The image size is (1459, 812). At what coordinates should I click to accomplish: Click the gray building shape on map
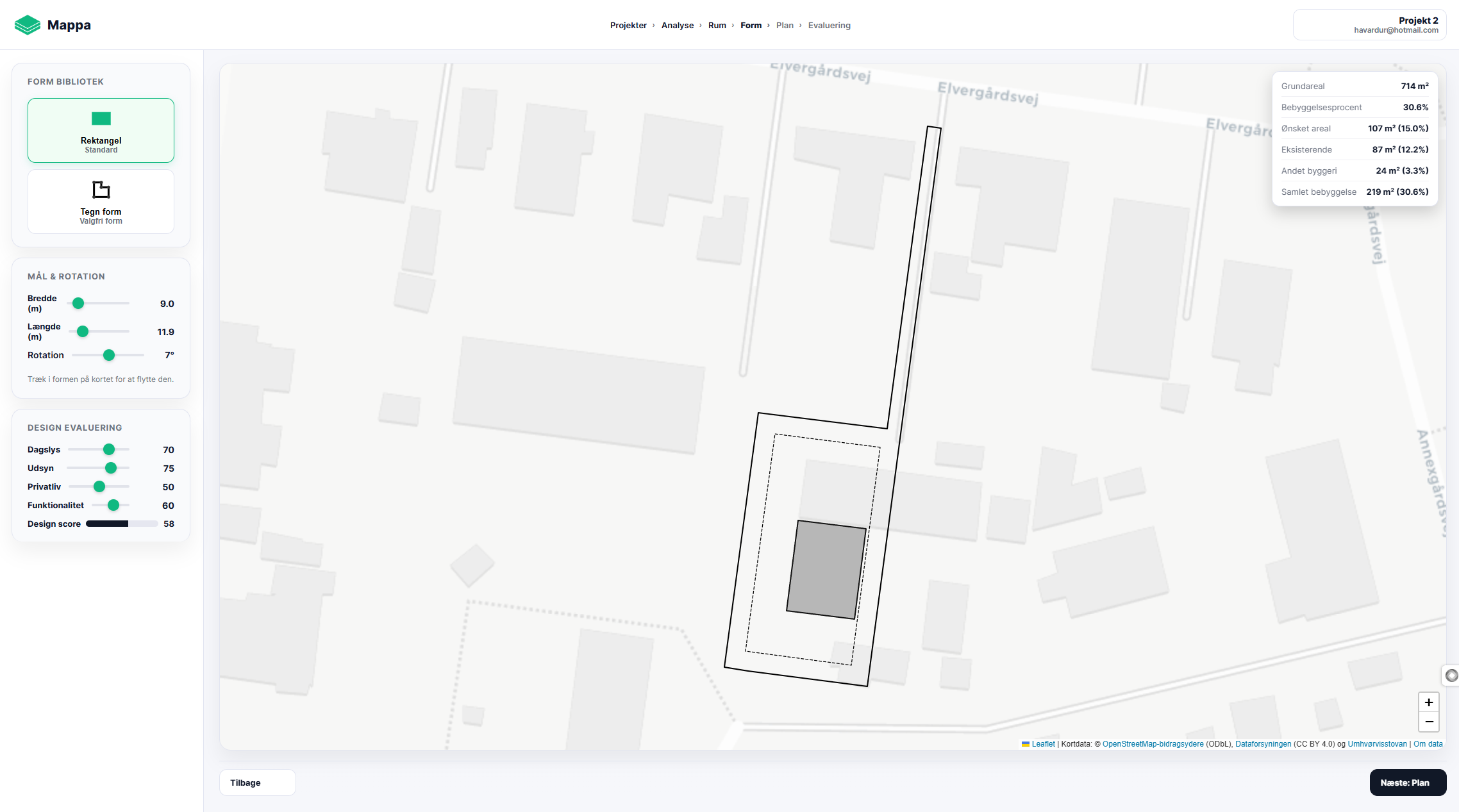tap(826, 570)
